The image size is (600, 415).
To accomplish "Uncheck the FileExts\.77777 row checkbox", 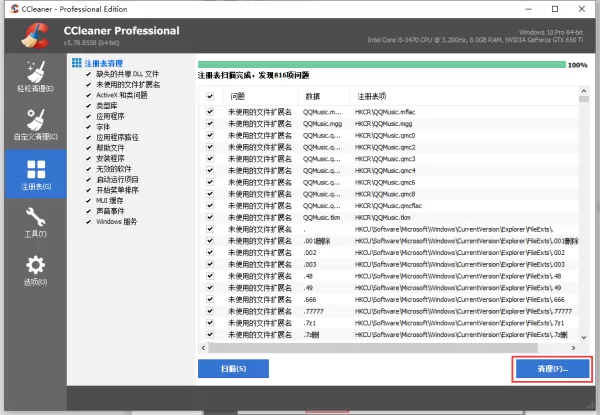I will click(210, 311).
